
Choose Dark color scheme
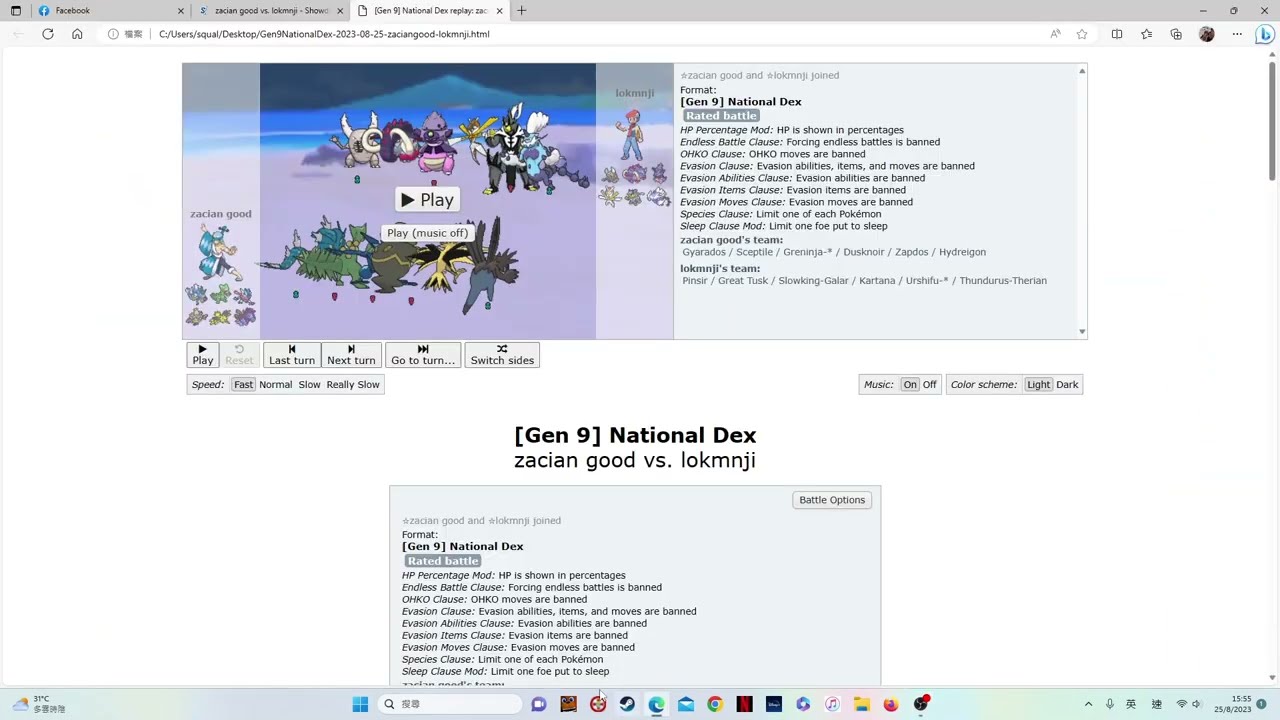click(x=1068, y=384)
